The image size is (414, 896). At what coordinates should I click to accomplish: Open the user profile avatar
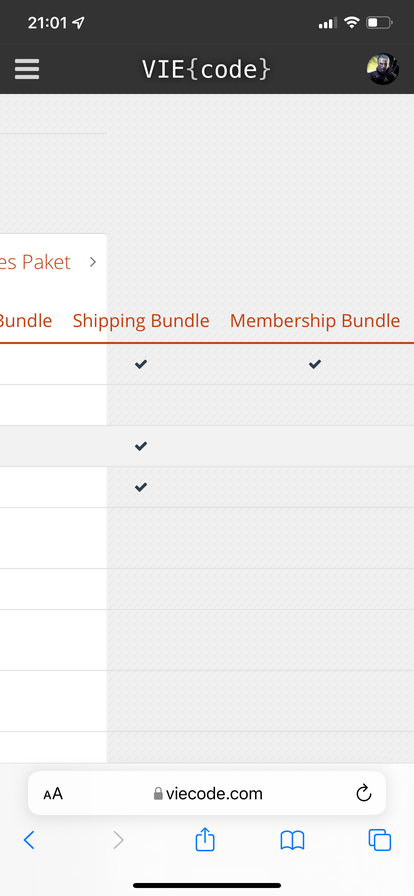tap(383, 69)
